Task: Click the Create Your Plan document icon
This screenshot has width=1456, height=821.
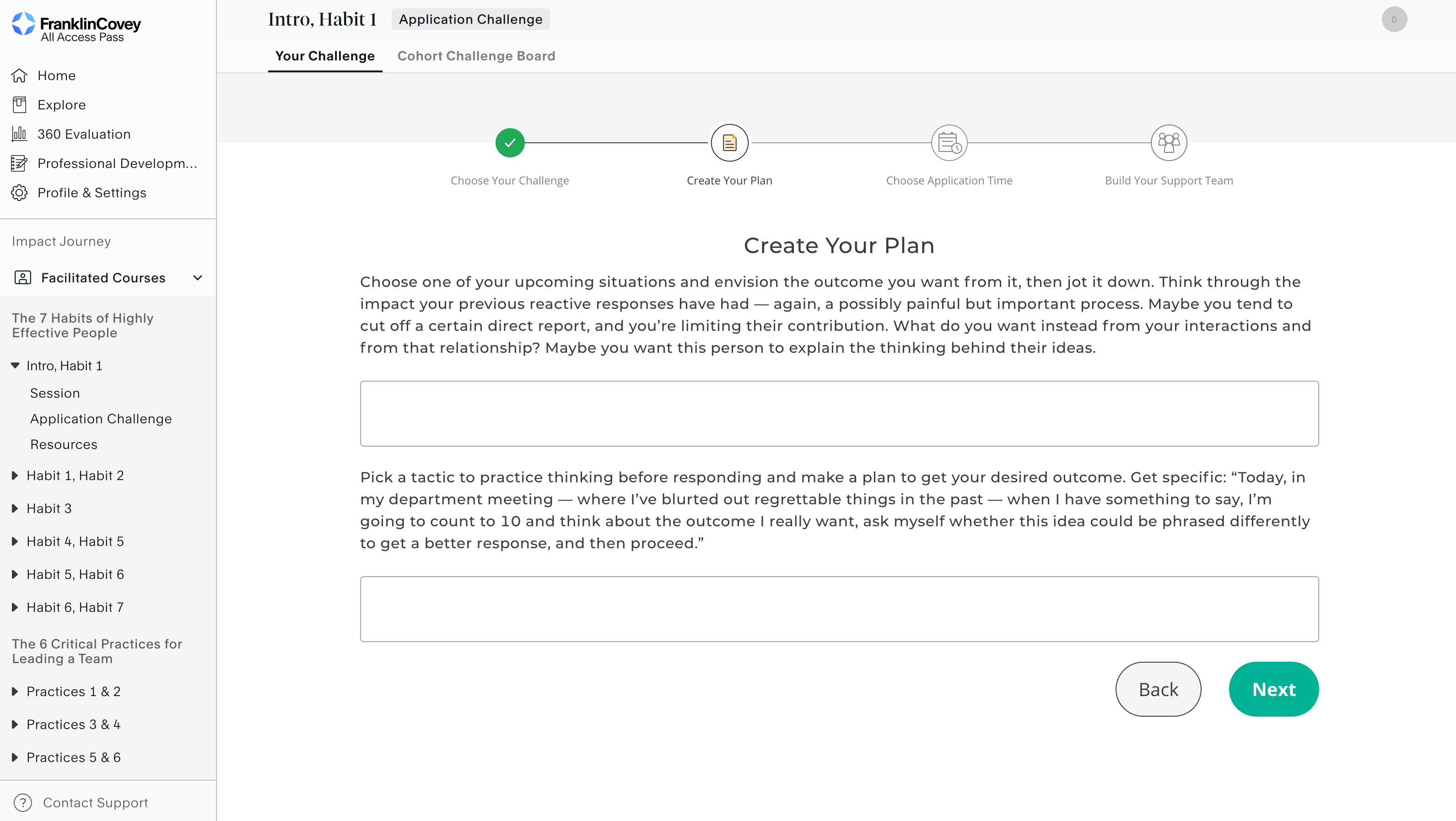Action: point(729,142)
